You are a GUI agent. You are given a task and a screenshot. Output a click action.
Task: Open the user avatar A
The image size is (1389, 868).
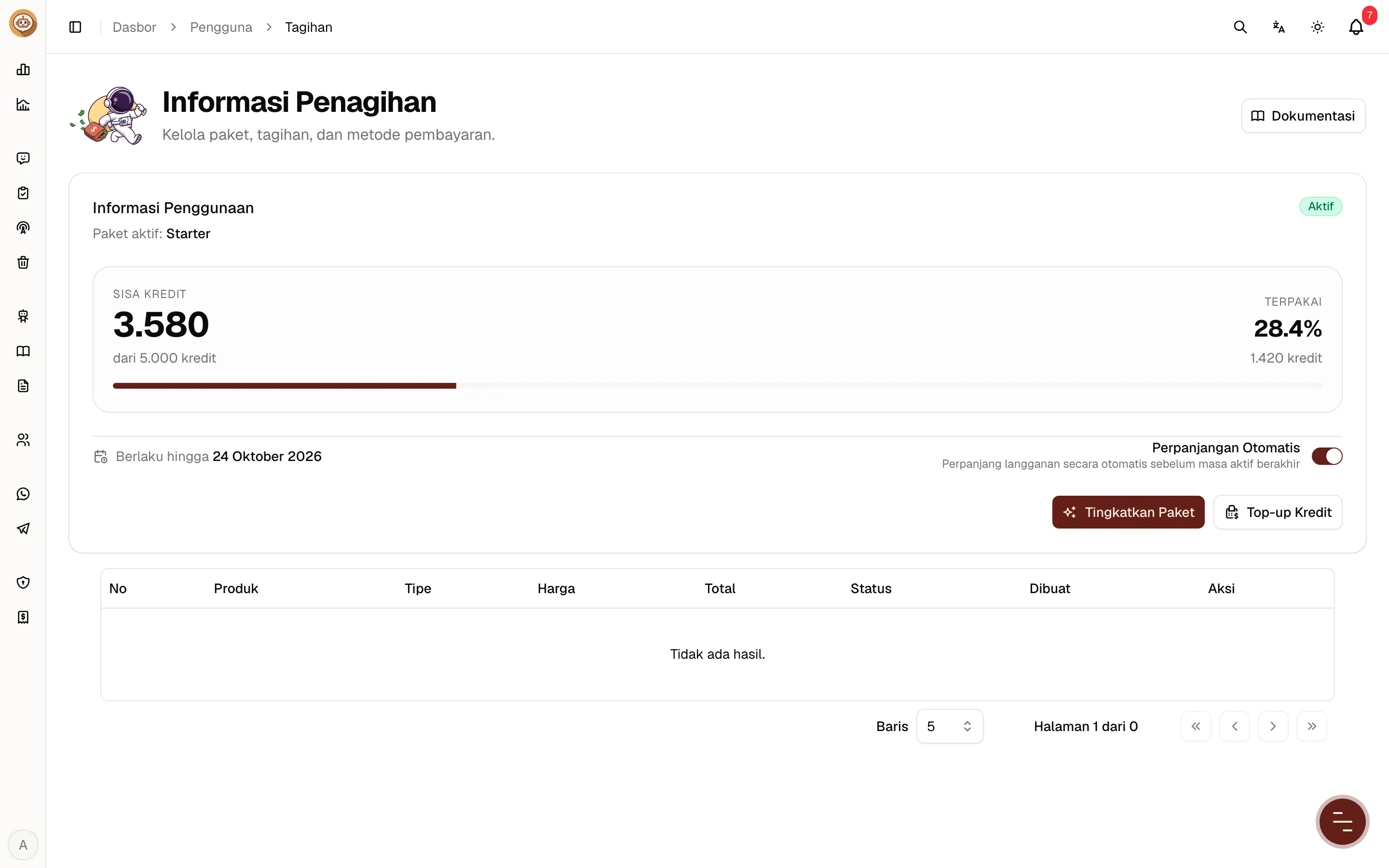23,844
